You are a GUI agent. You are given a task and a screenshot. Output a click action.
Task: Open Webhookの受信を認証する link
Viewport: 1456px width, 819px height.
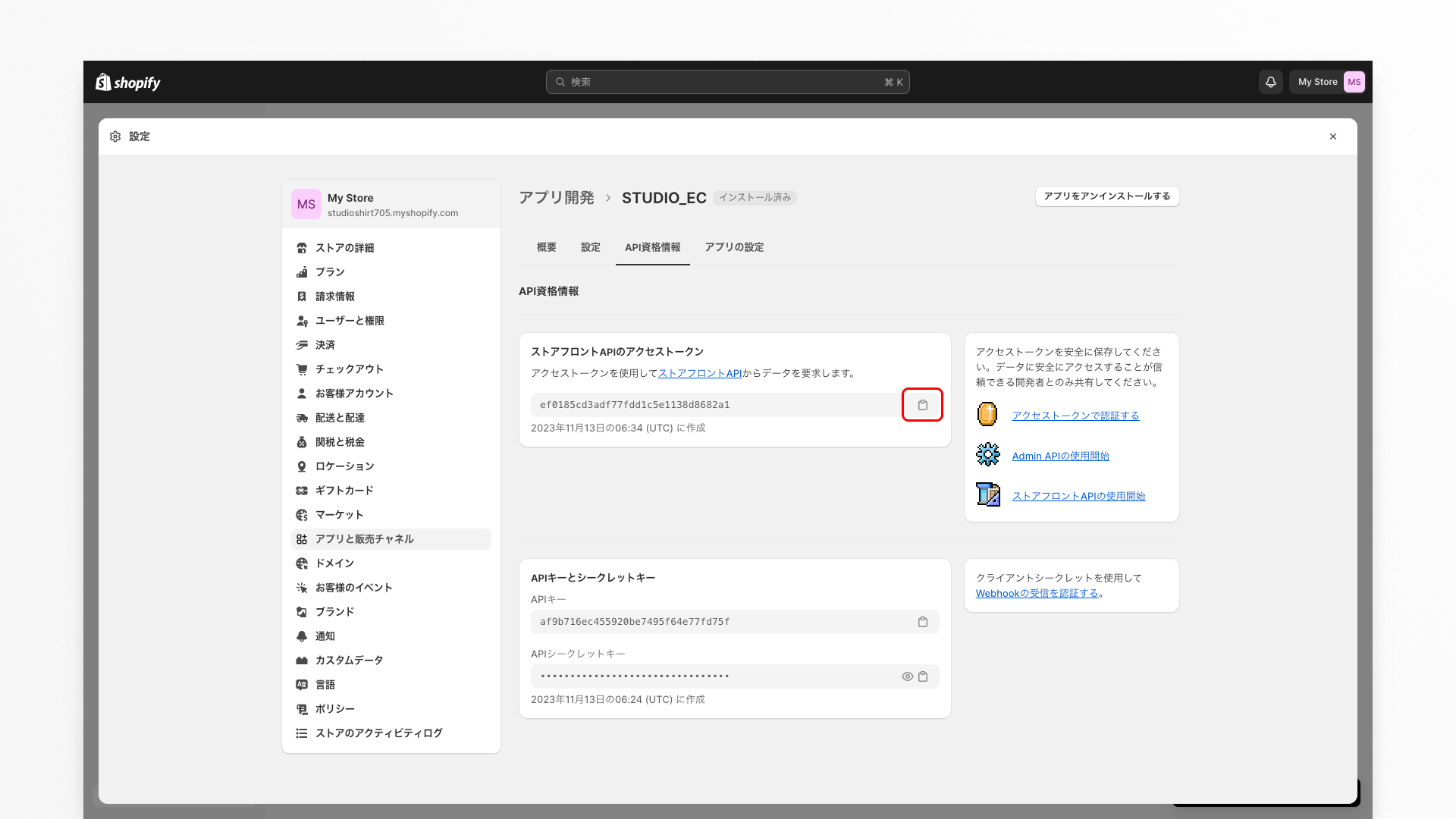coord(1037,593)
